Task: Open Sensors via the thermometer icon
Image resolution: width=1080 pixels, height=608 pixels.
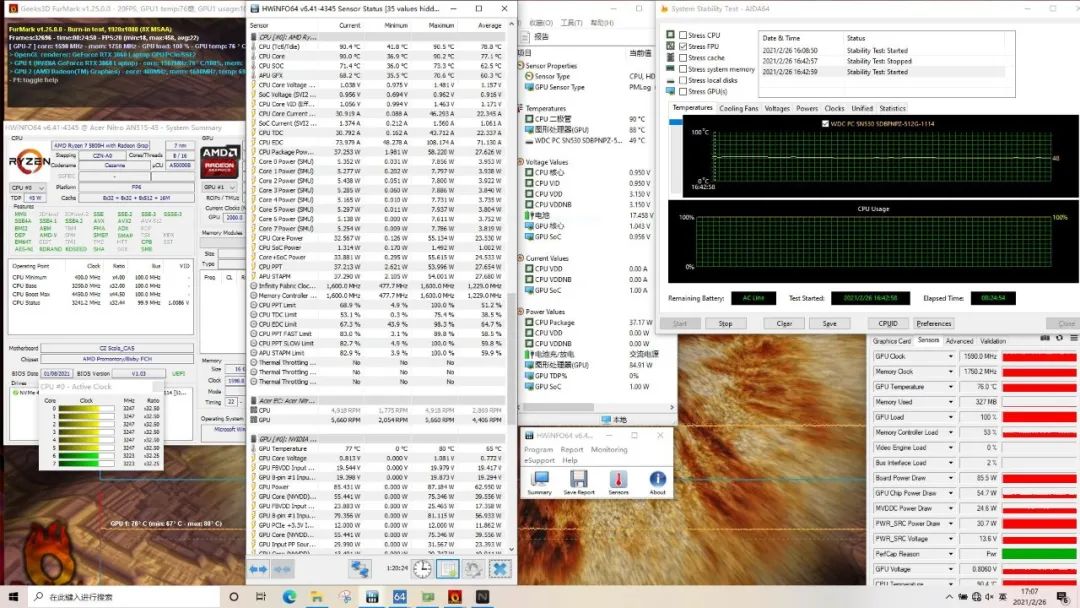Action: coord(618,480)
